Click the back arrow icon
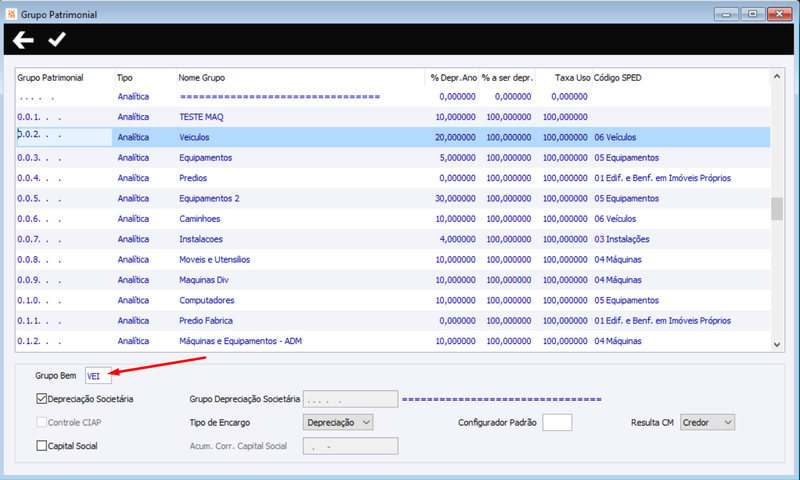The image size is (800, 480). [x=23, y=40]
